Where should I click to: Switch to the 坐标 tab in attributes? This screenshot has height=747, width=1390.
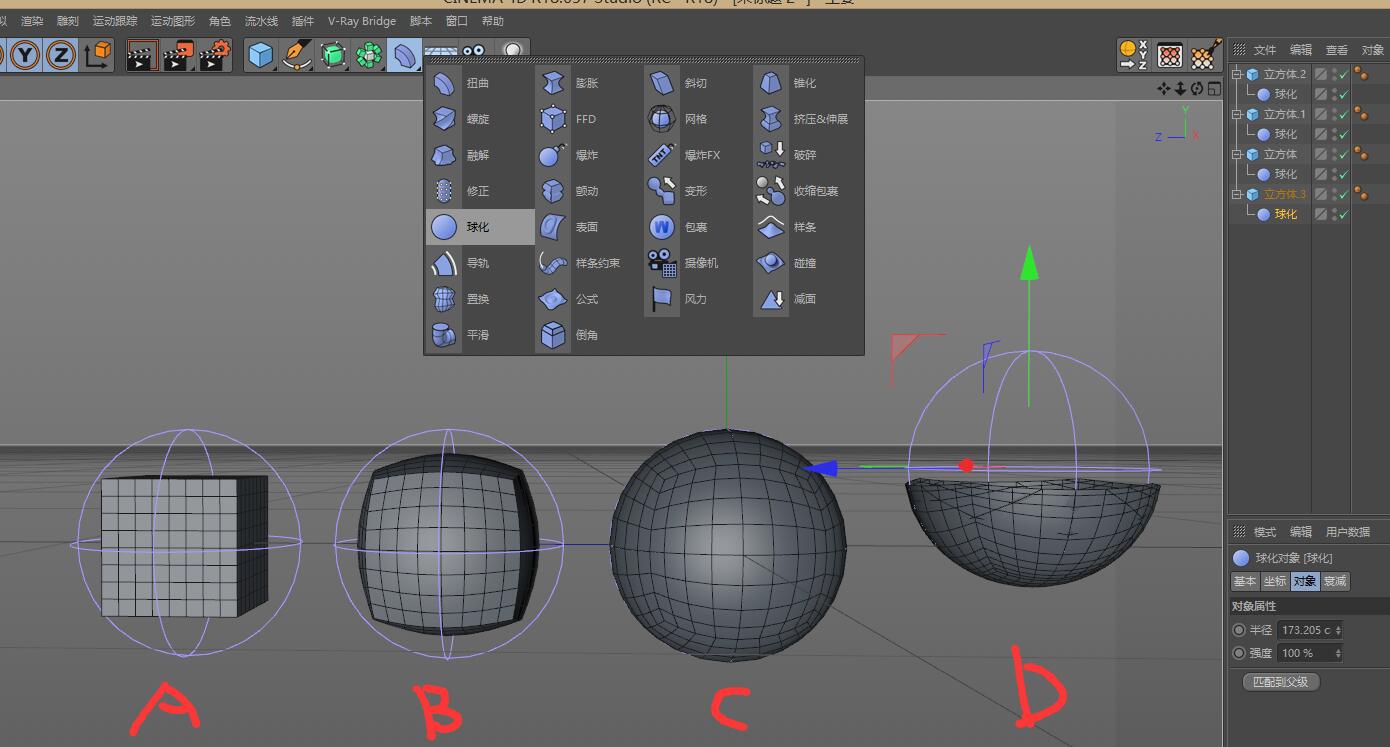coord(1274,581)
